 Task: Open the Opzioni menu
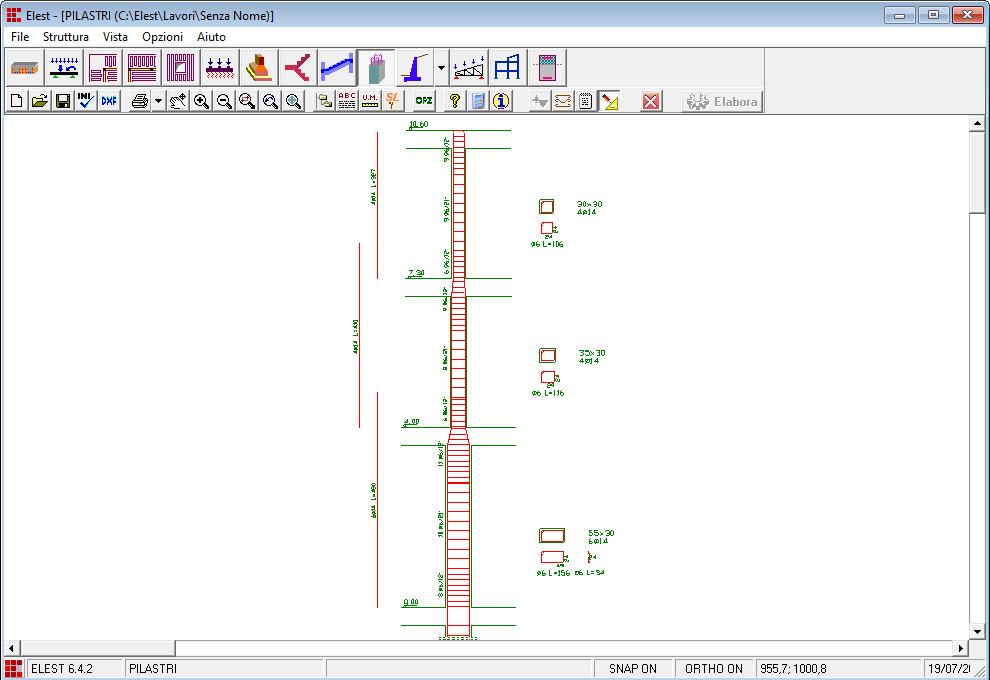162,37
